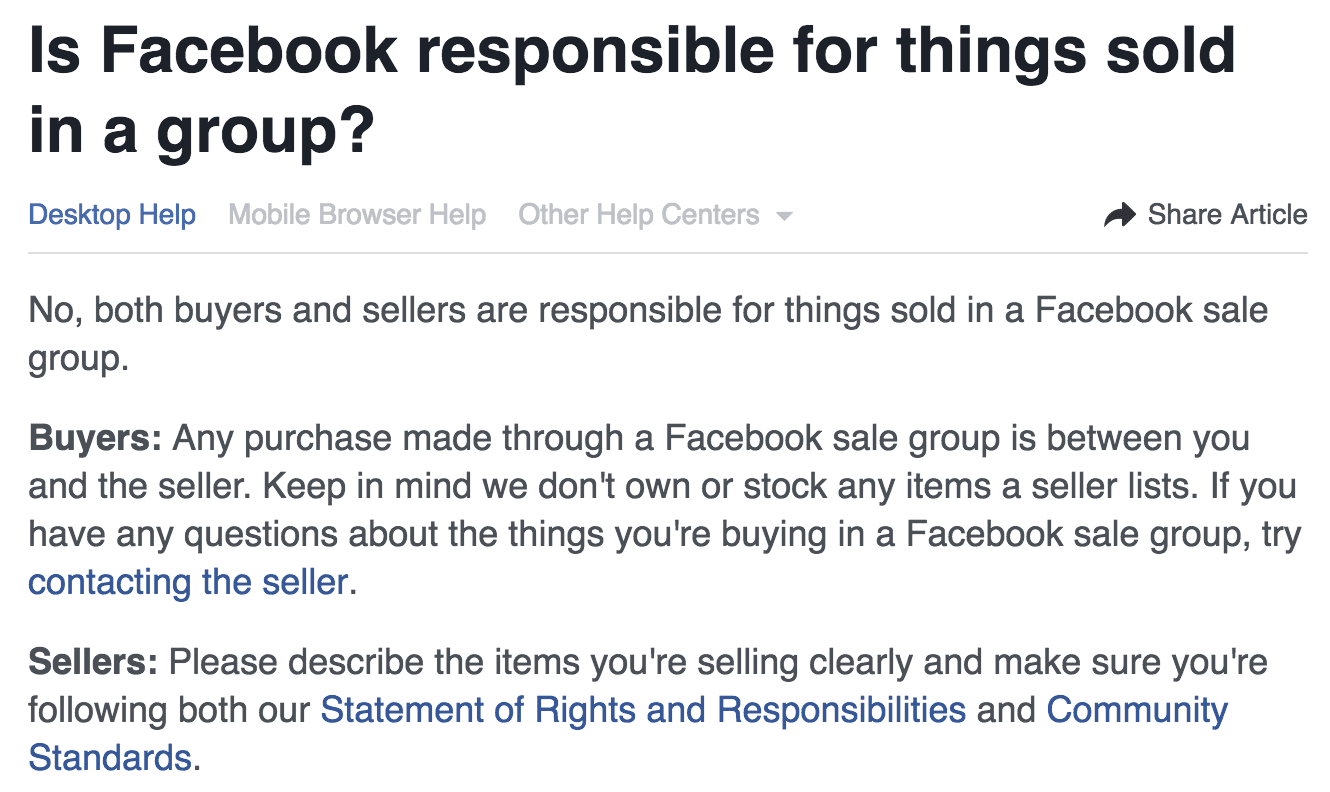Image resolution: width=1330 pixels, height=792 pixels.
Task: Switch to the Desktop Help tab
Action: pos(112,215)
